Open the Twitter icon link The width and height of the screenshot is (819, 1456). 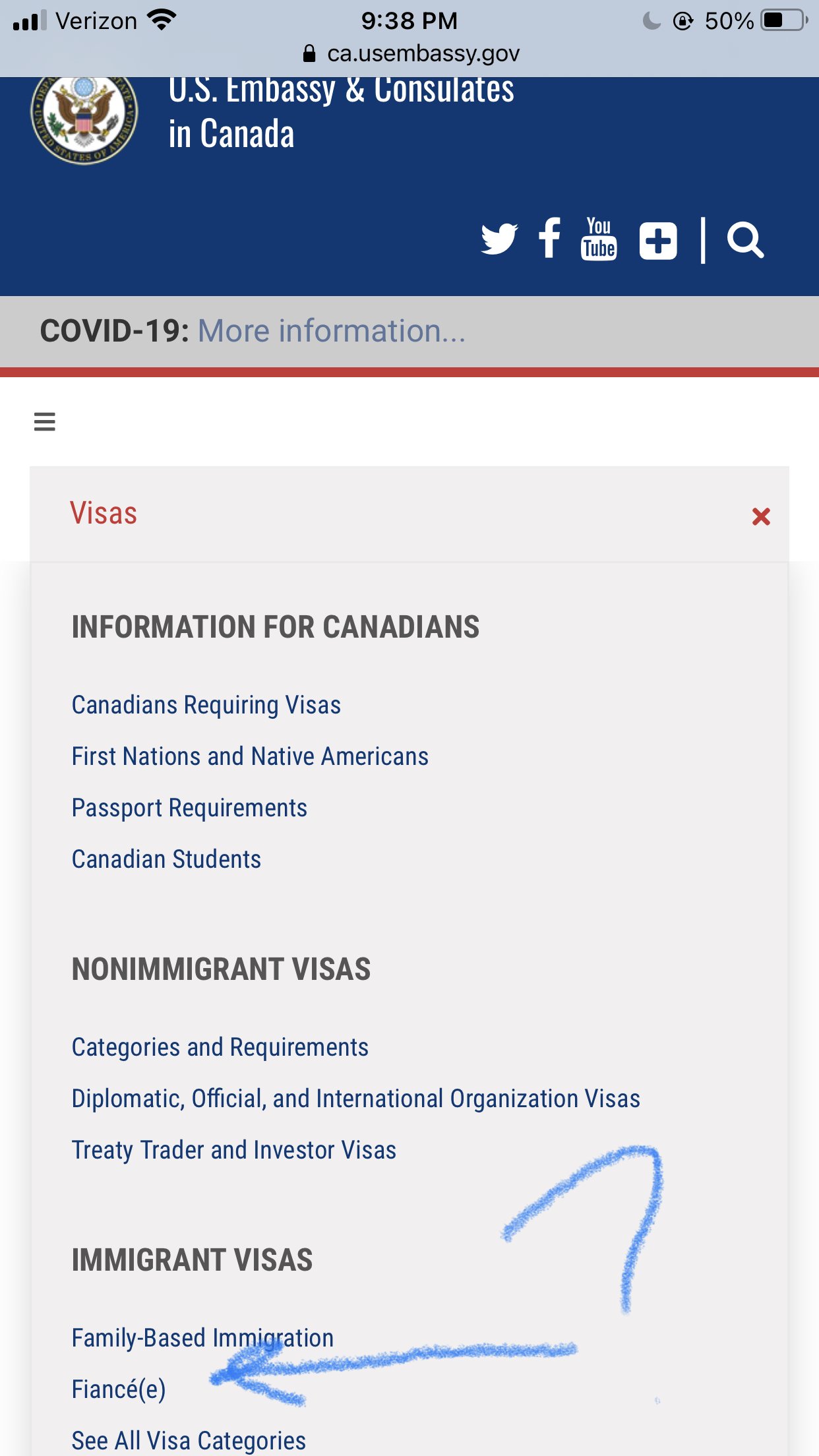point(499,240)
